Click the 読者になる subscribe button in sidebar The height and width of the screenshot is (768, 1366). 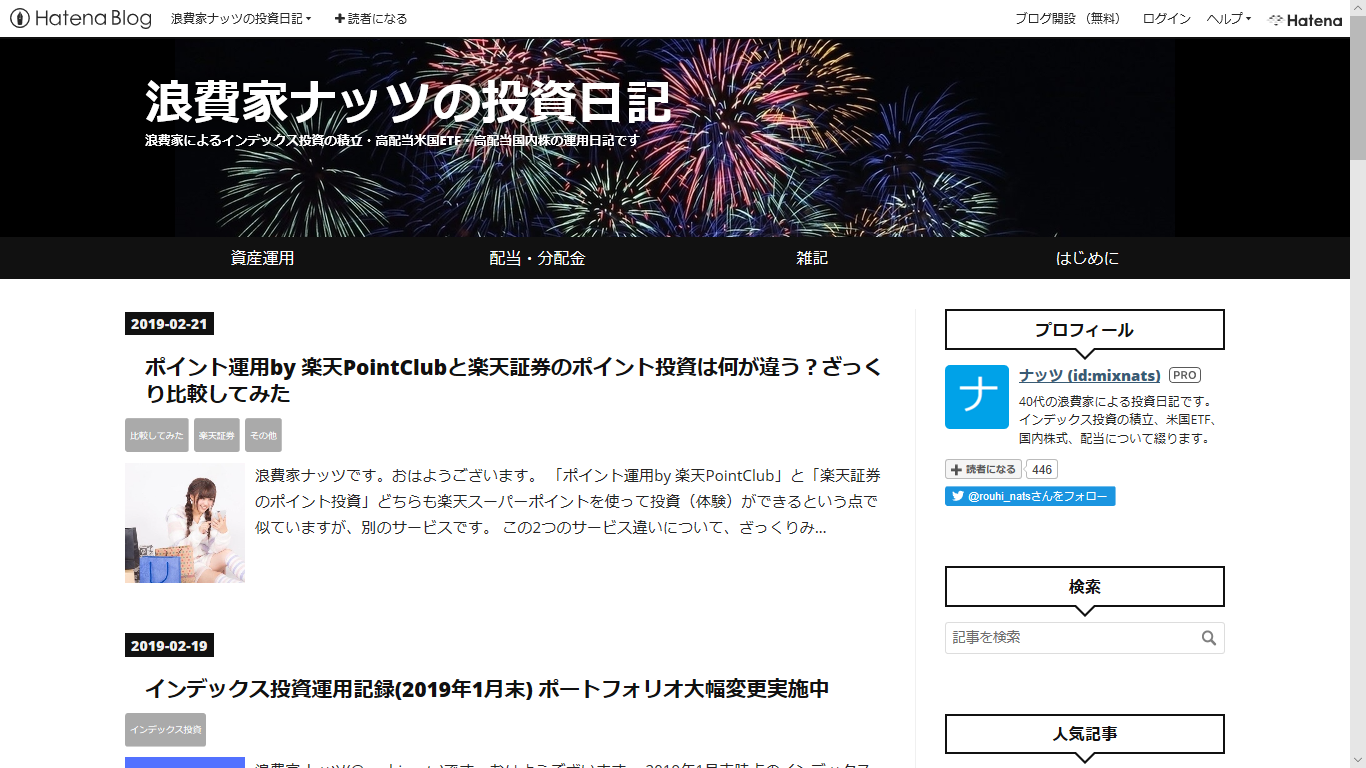(983, 469)
